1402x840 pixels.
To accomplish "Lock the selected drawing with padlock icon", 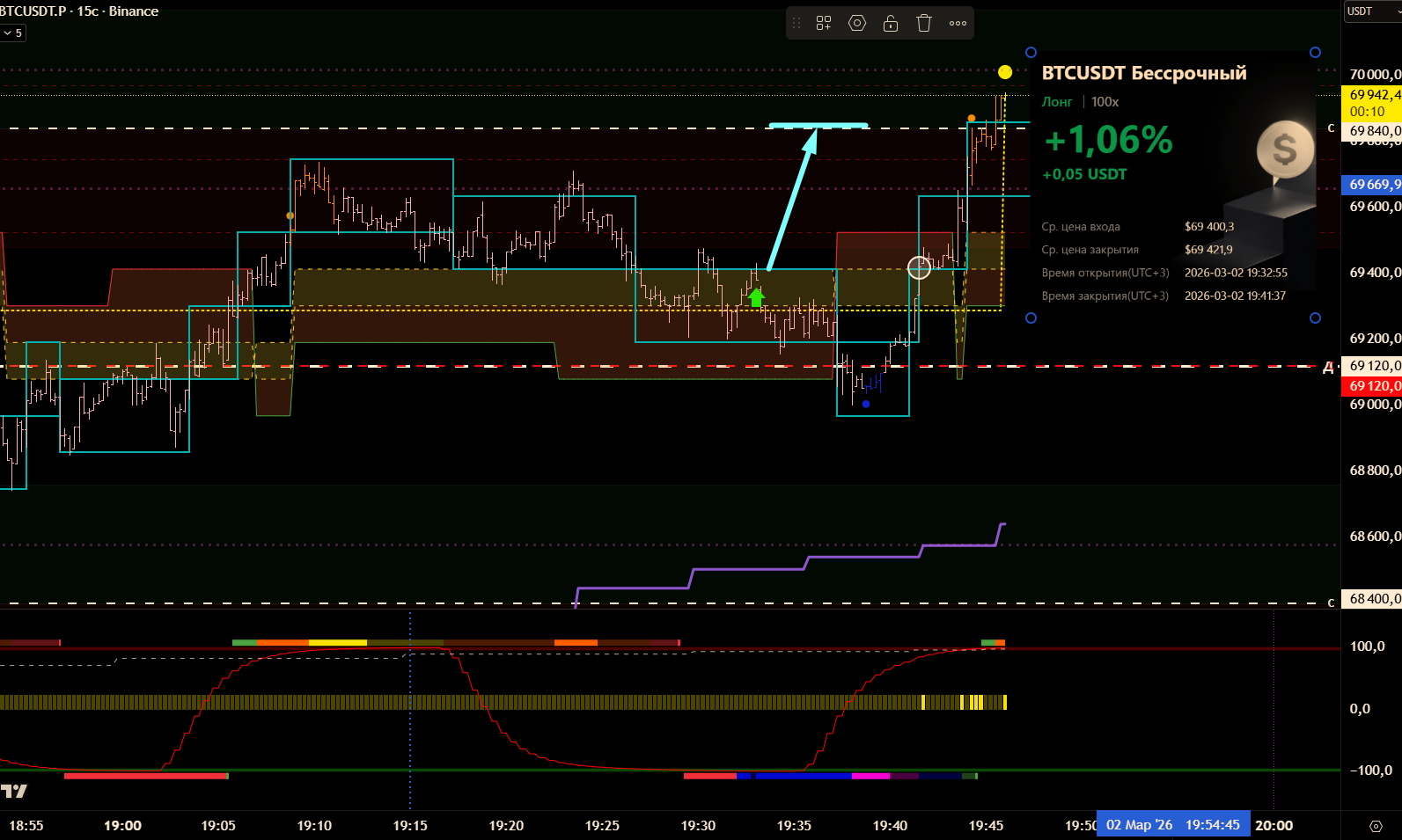I will tap(891, 24).
